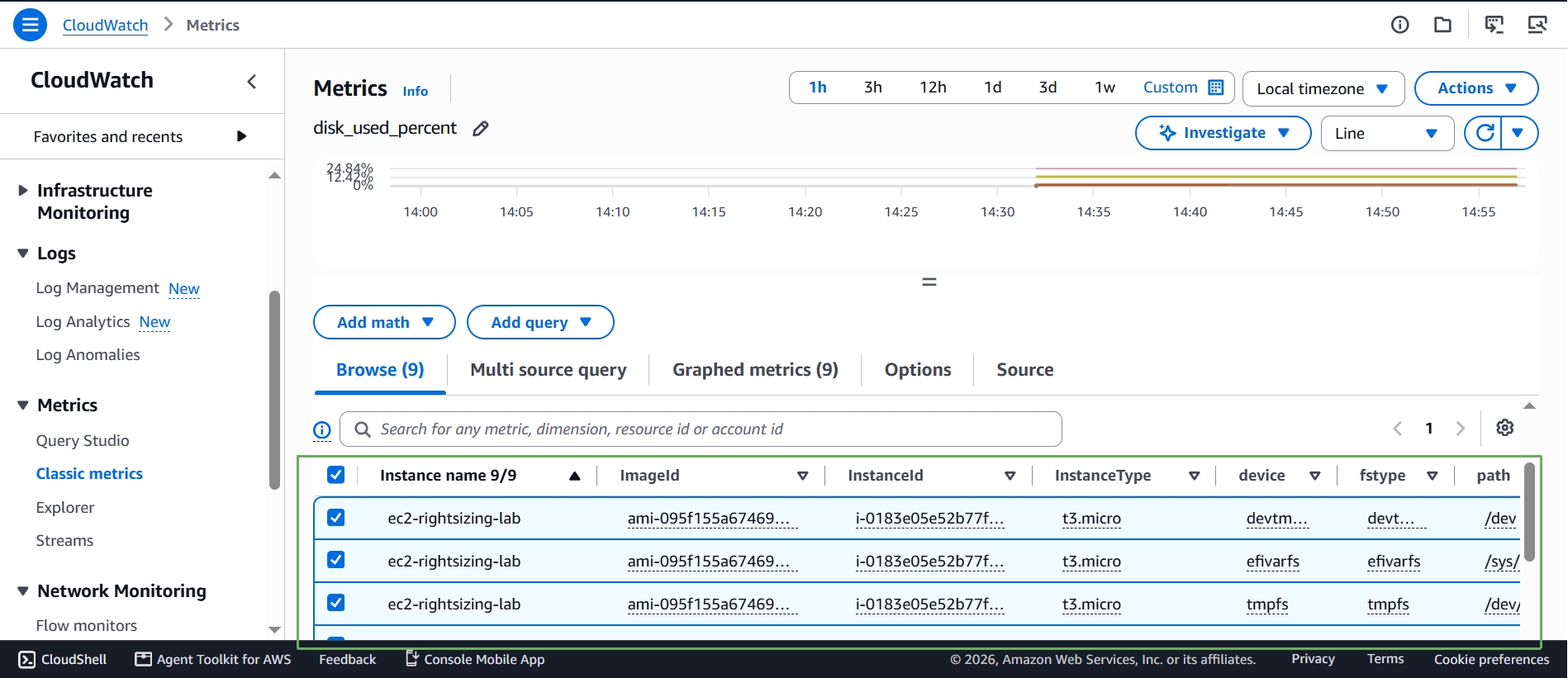Screen dimensions: 1568x678
Task: Expand the Investigate dropdown
Action: (1224, 133)
